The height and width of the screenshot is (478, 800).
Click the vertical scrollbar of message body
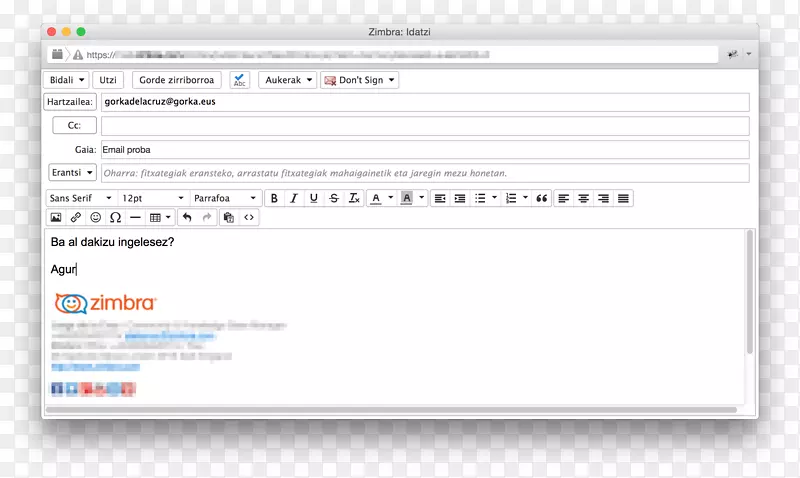click(749, 292)
